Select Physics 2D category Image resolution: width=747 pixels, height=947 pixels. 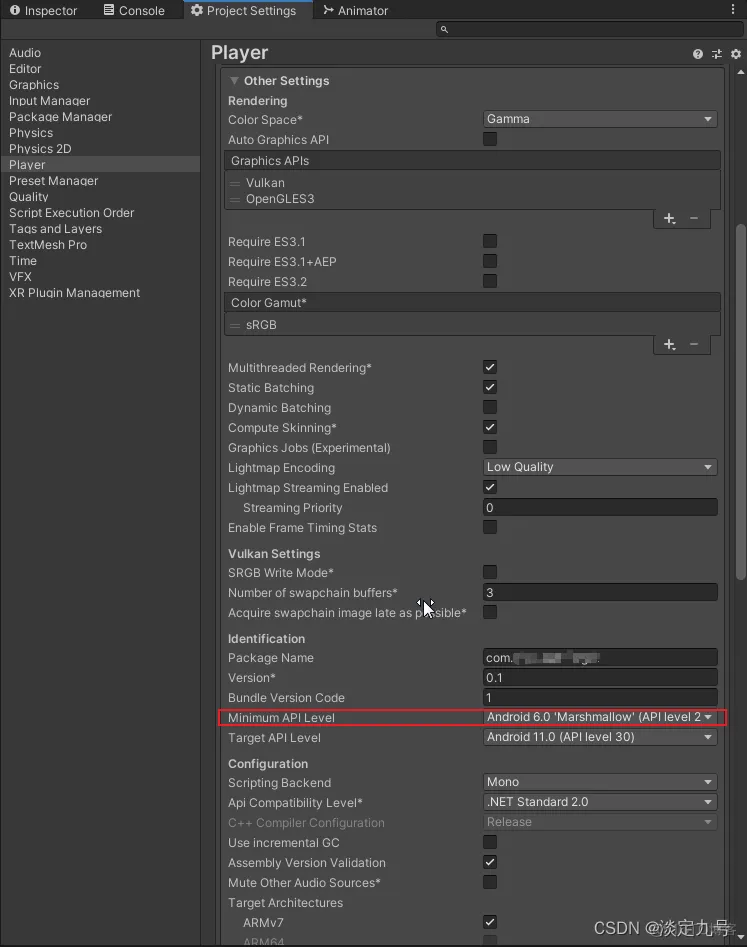point(40,149)
